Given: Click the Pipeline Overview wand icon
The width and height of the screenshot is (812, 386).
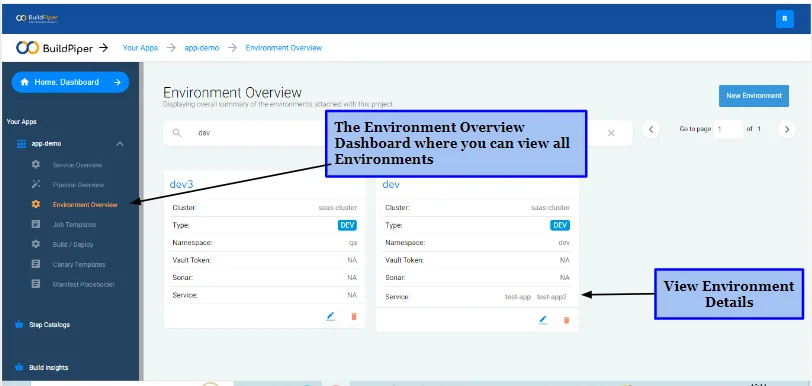Looking at the screenshot, I should [35, 184].
